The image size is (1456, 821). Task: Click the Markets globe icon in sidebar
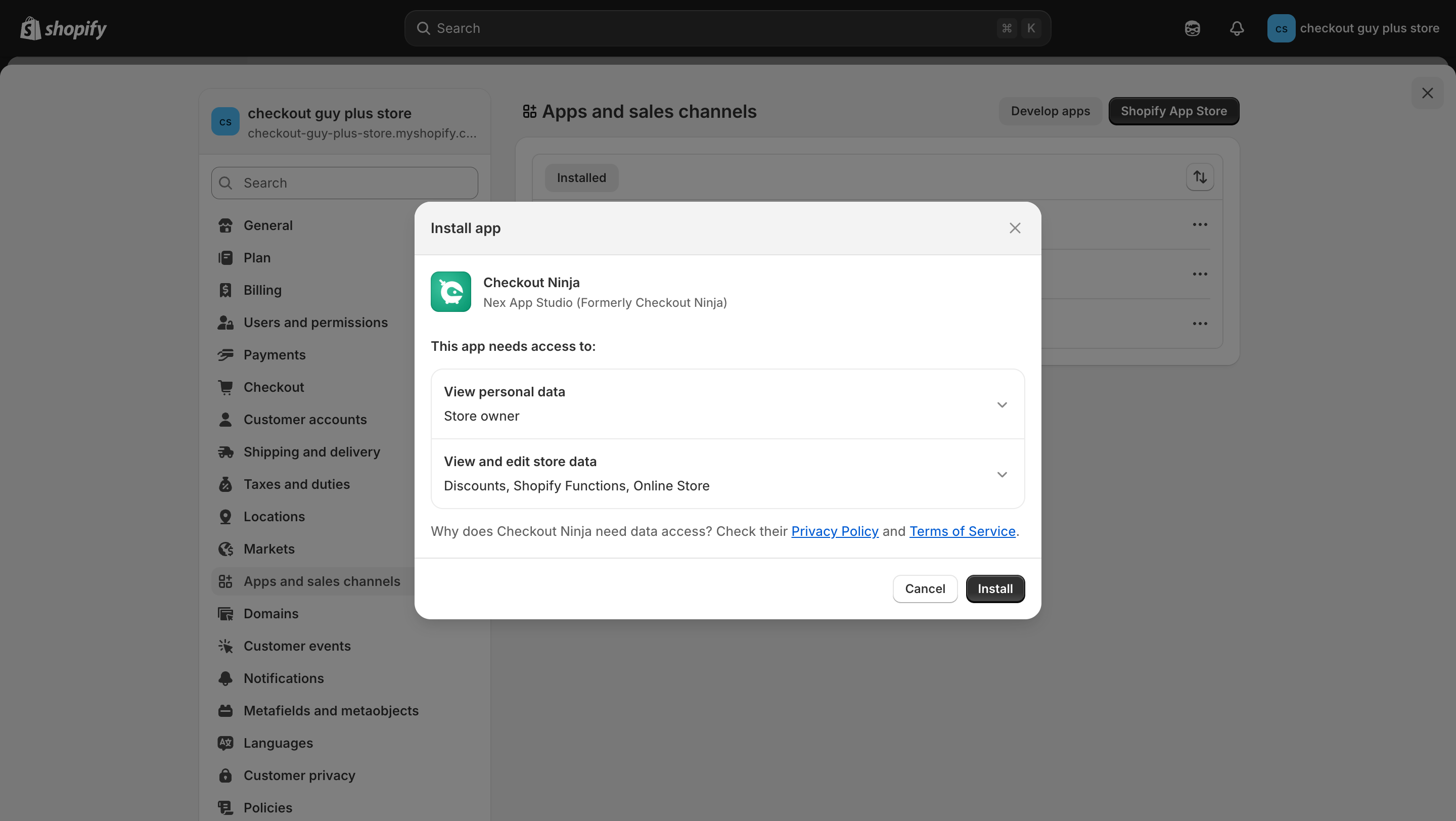[x=225, y=549]
